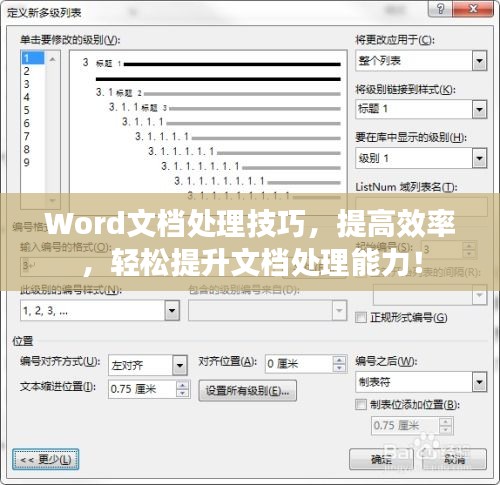Increase the 对齐位置 value with up arrow
This screenshot has width=500, height=485.
(x=339, y=360)
